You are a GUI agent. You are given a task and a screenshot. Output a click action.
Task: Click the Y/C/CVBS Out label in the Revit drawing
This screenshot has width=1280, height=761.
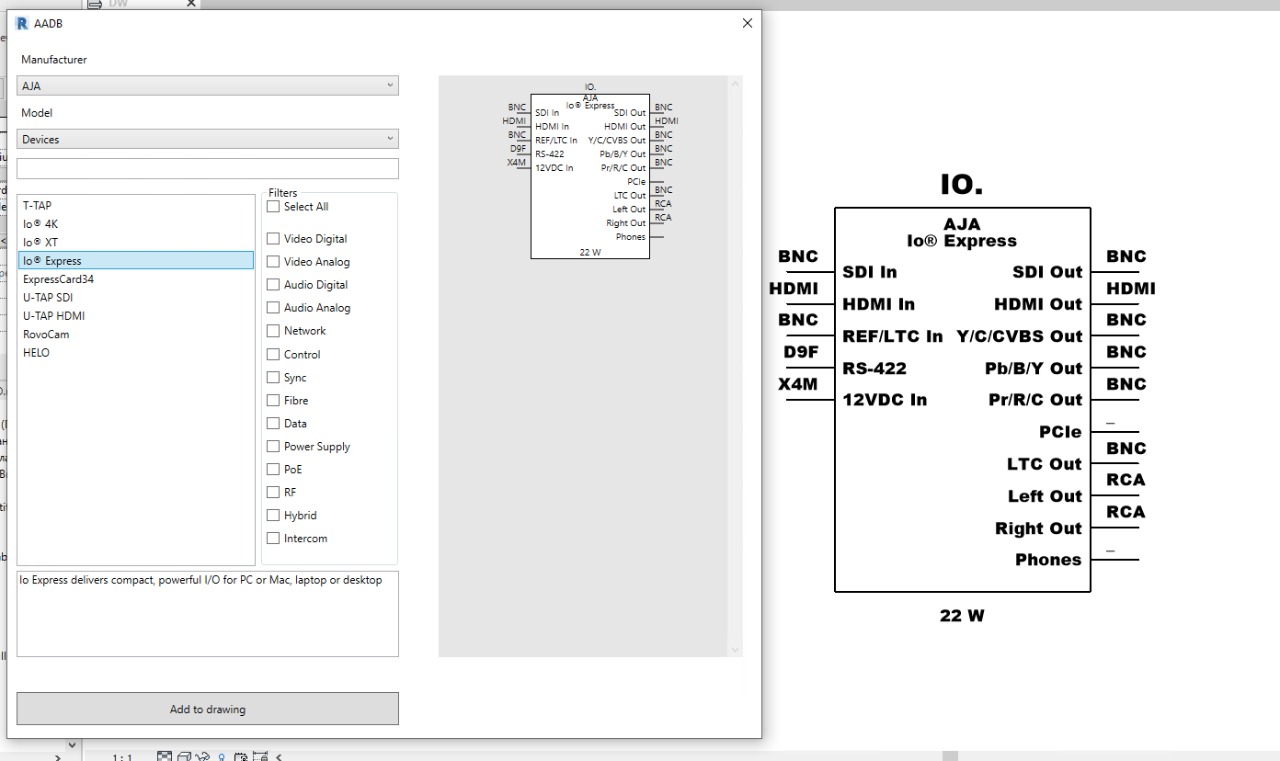pos(1020,336)
